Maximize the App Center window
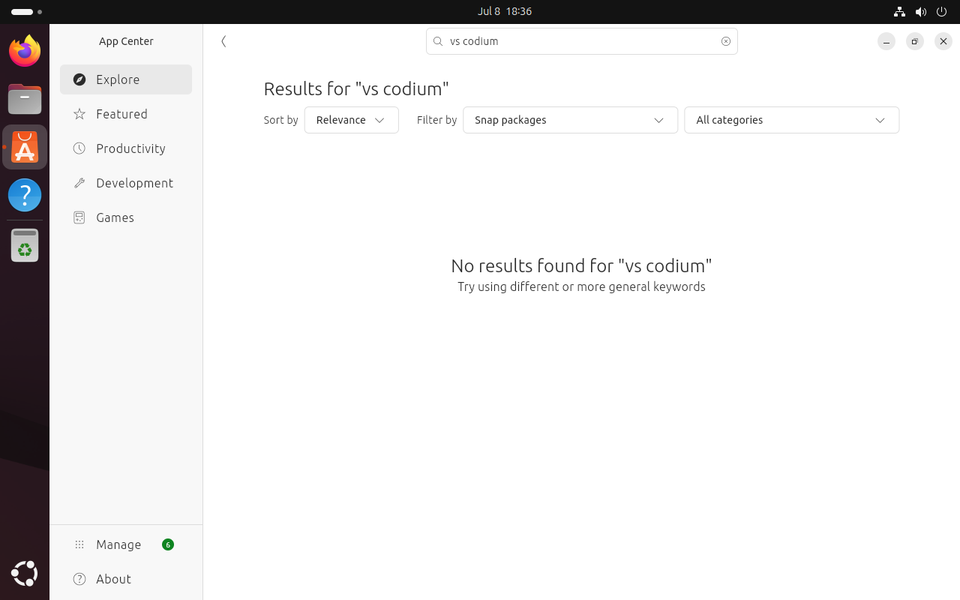Screen dimensions: 960x600 pyautogui.click(x=915, y=41)
